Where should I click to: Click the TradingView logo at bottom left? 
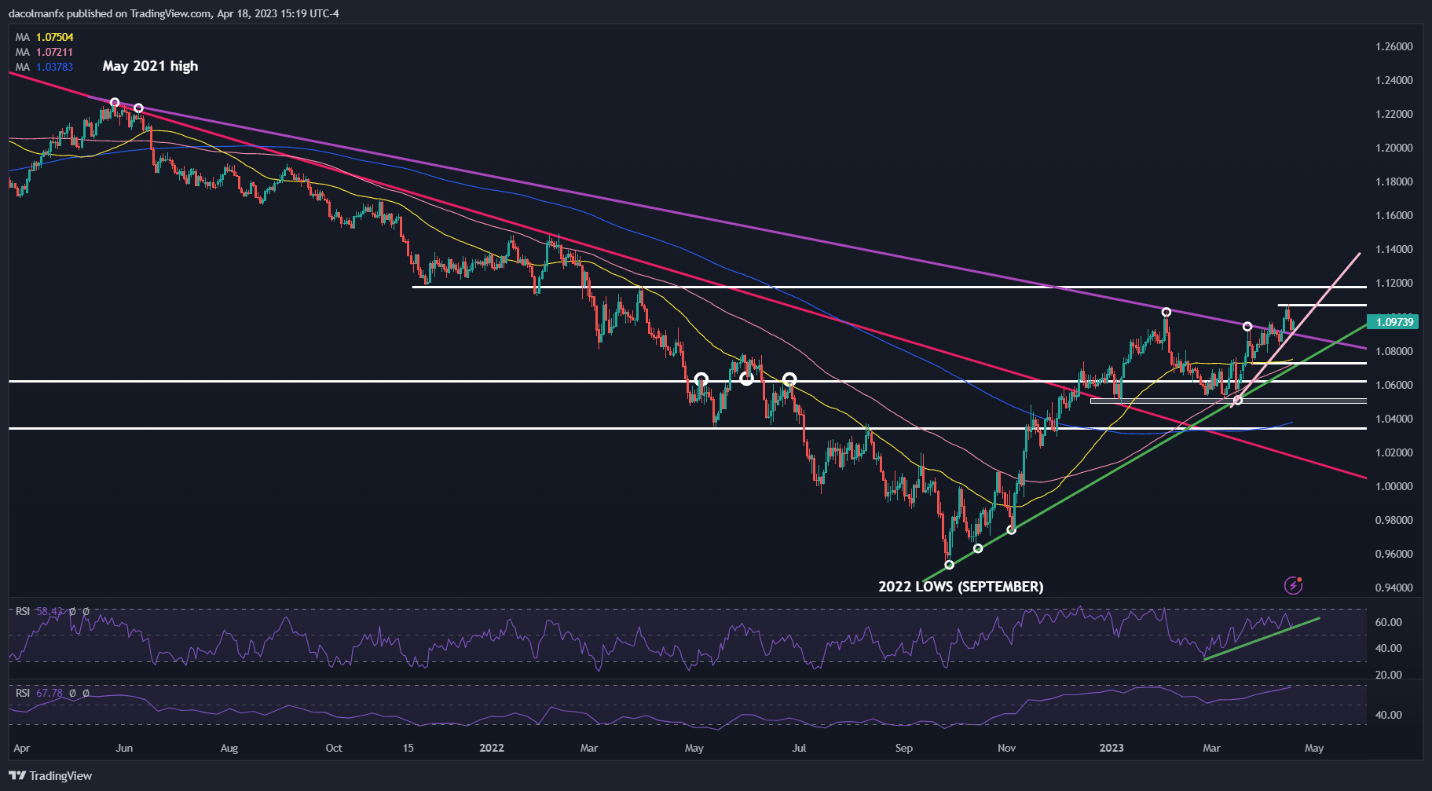coord(48,775)
